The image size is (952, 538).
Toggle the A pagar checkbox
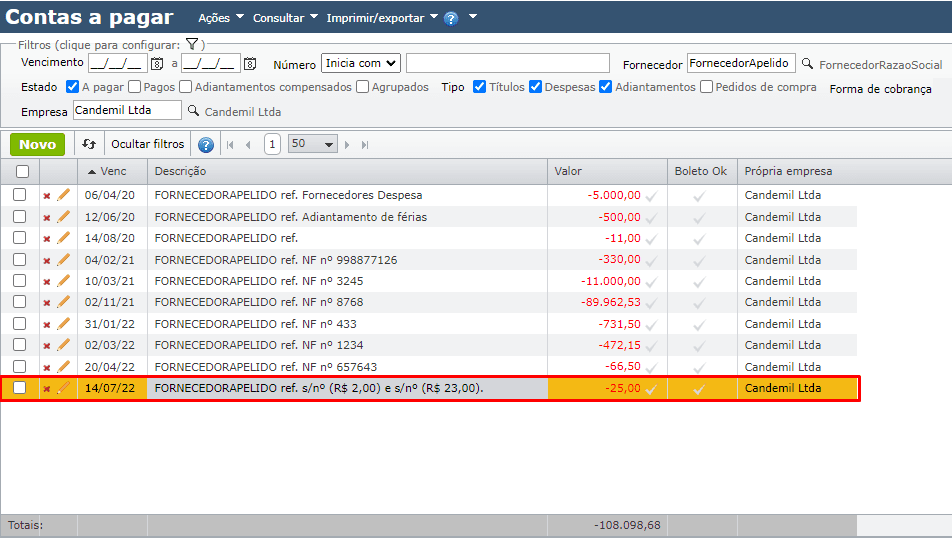72,87
